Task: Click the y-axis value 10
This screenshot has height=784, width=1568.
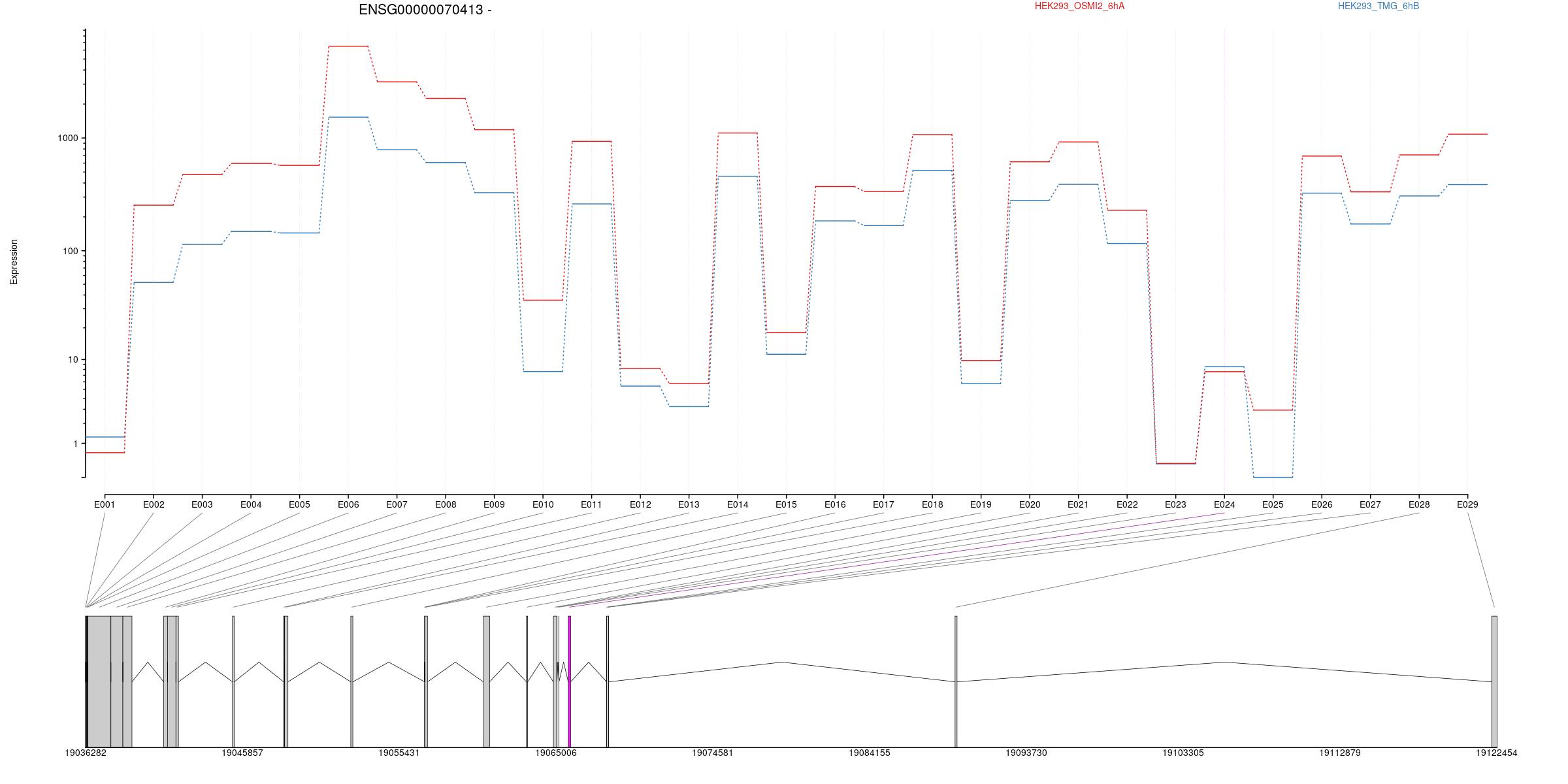Action: click(x=73, y=360)
